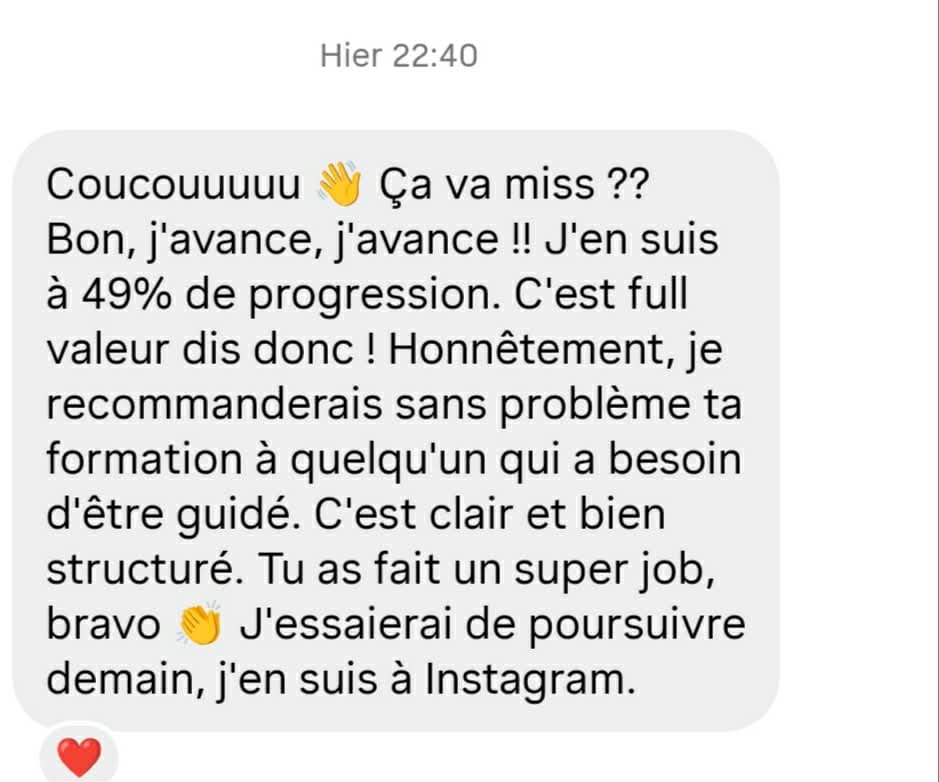Click the word valeur in the message
Viewport: 939px width, 782px height.
pos(108,348)
